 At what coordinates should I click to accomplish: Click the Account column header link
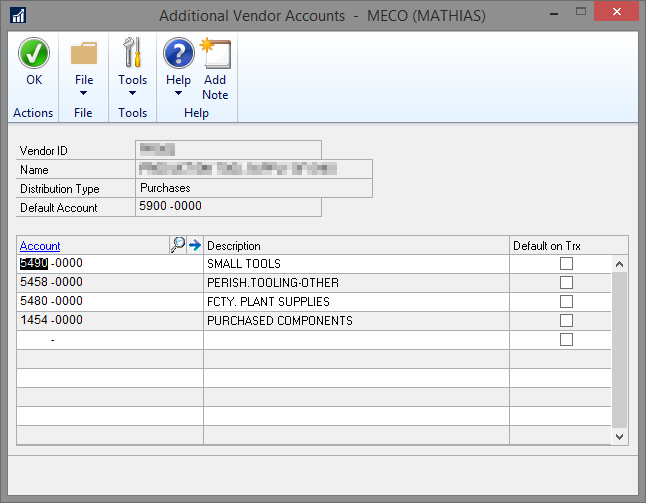coord(40,246)
